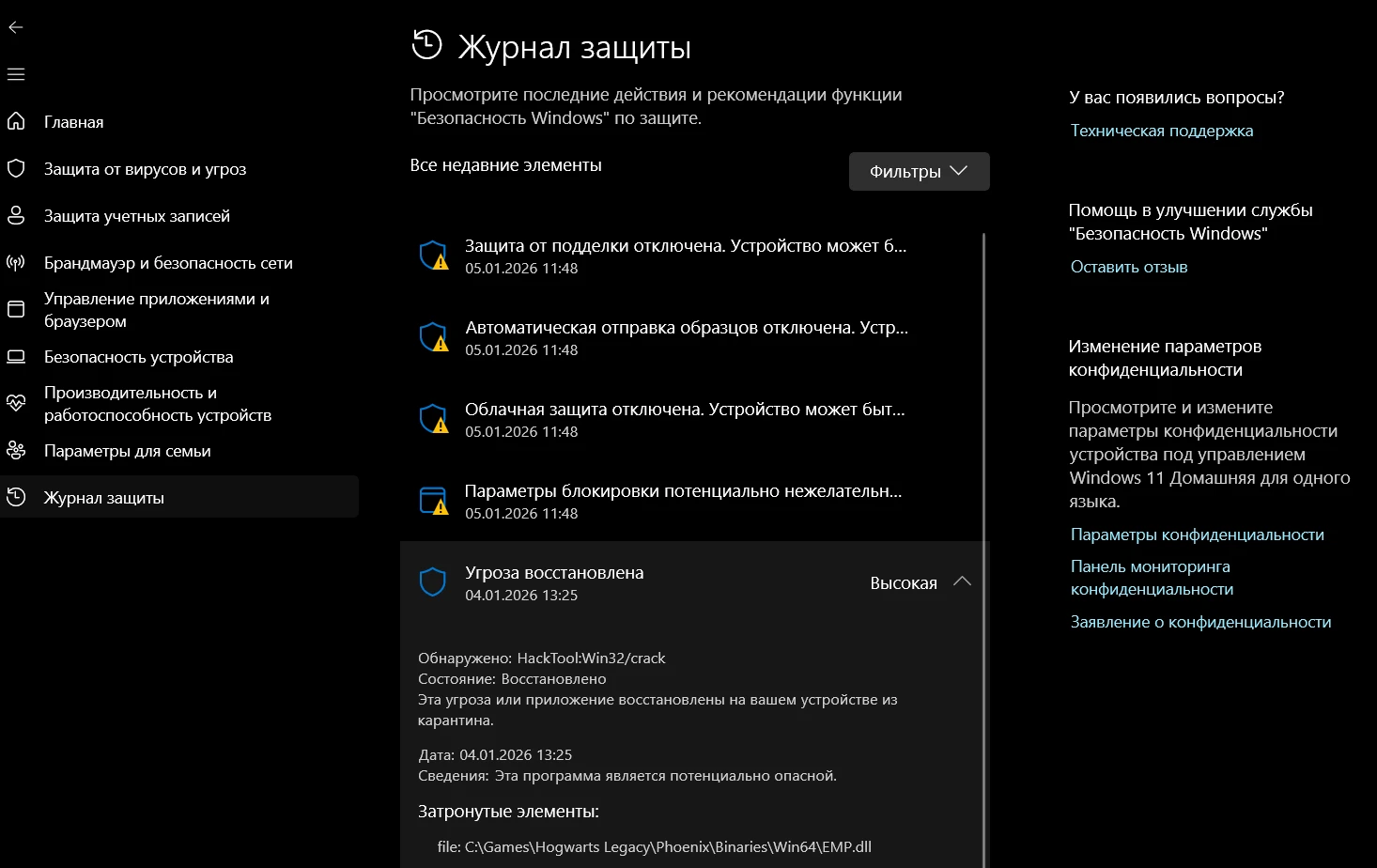Viewport: 1377px width, 868px height.
Task: Collapse the Угроза восстановлена entry chevron
Action: click(x=962, y=581)
